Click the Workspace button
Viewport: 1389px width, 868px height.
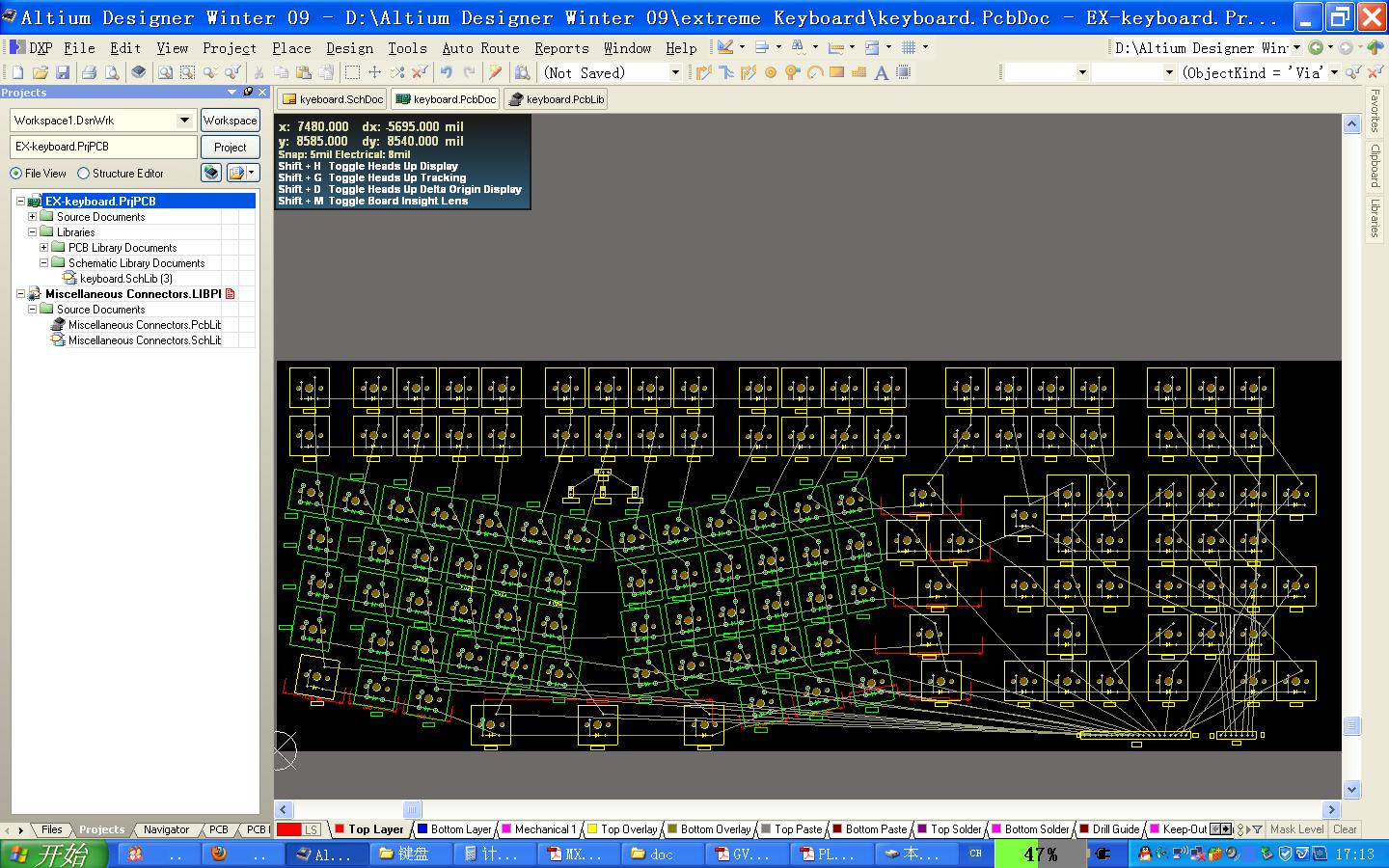click(230, 121)
